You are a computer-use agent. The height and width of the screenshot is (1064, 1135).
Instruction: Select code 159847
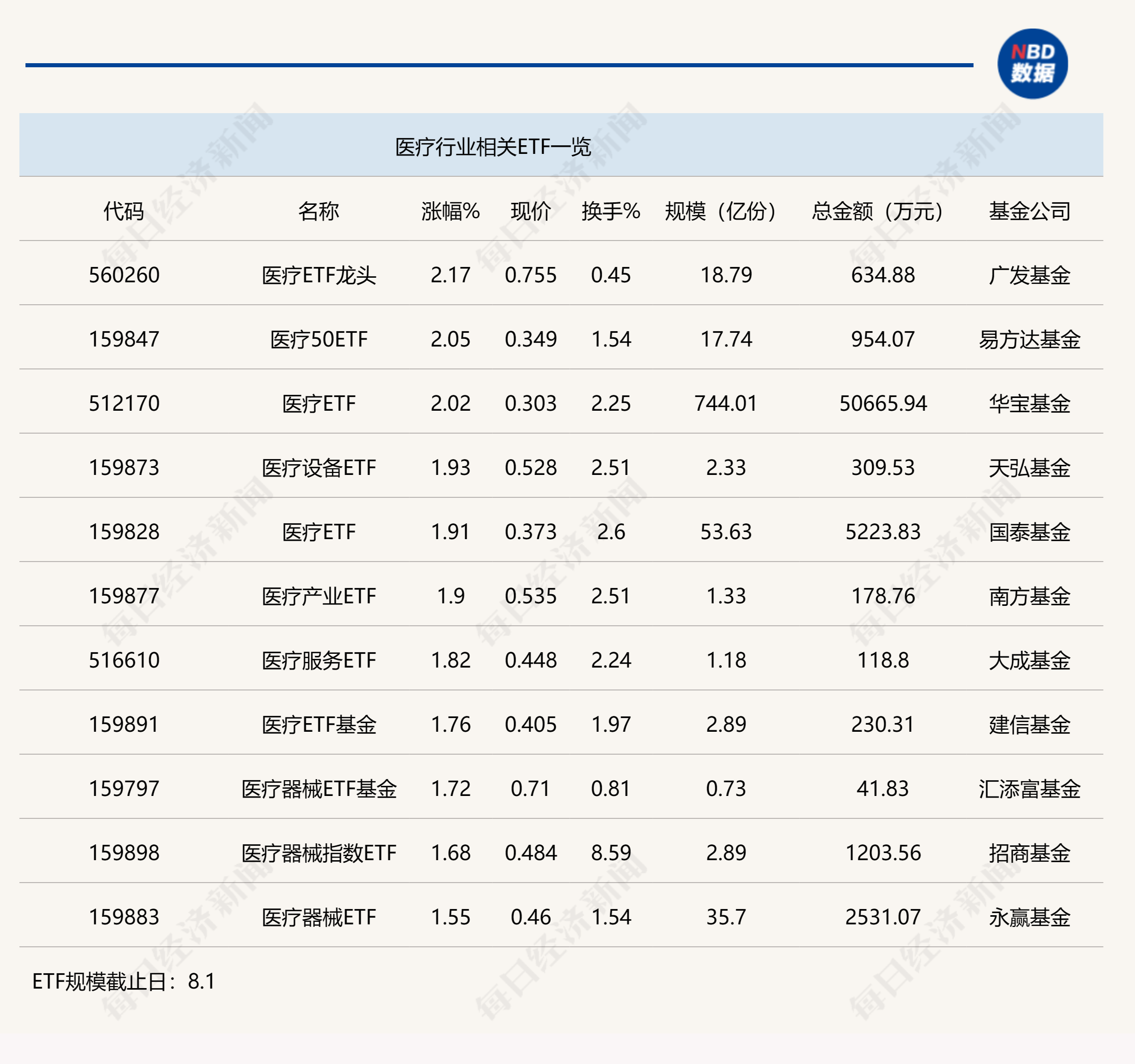(124, 339)
